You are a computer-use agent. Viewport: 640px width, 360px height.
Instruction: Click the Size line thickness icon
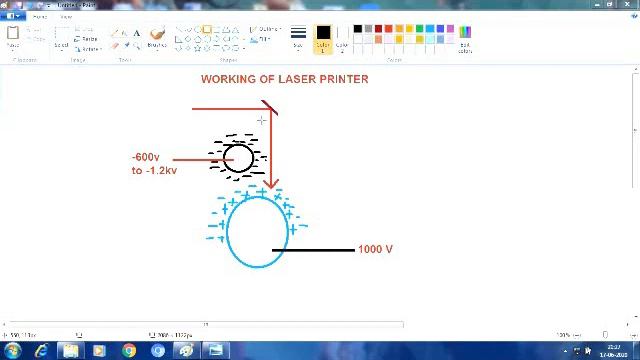pos(298,33)
